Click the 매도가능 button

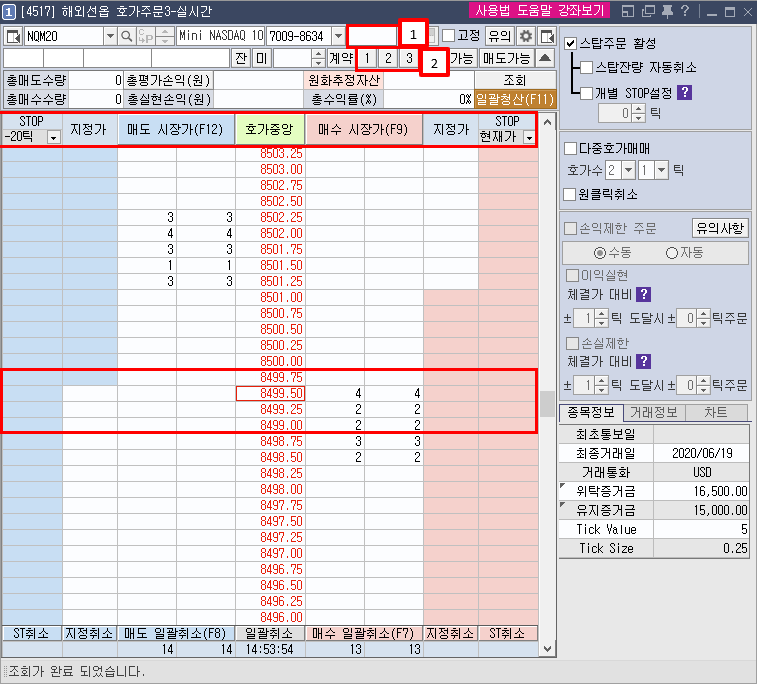click(x=506, y=58)
